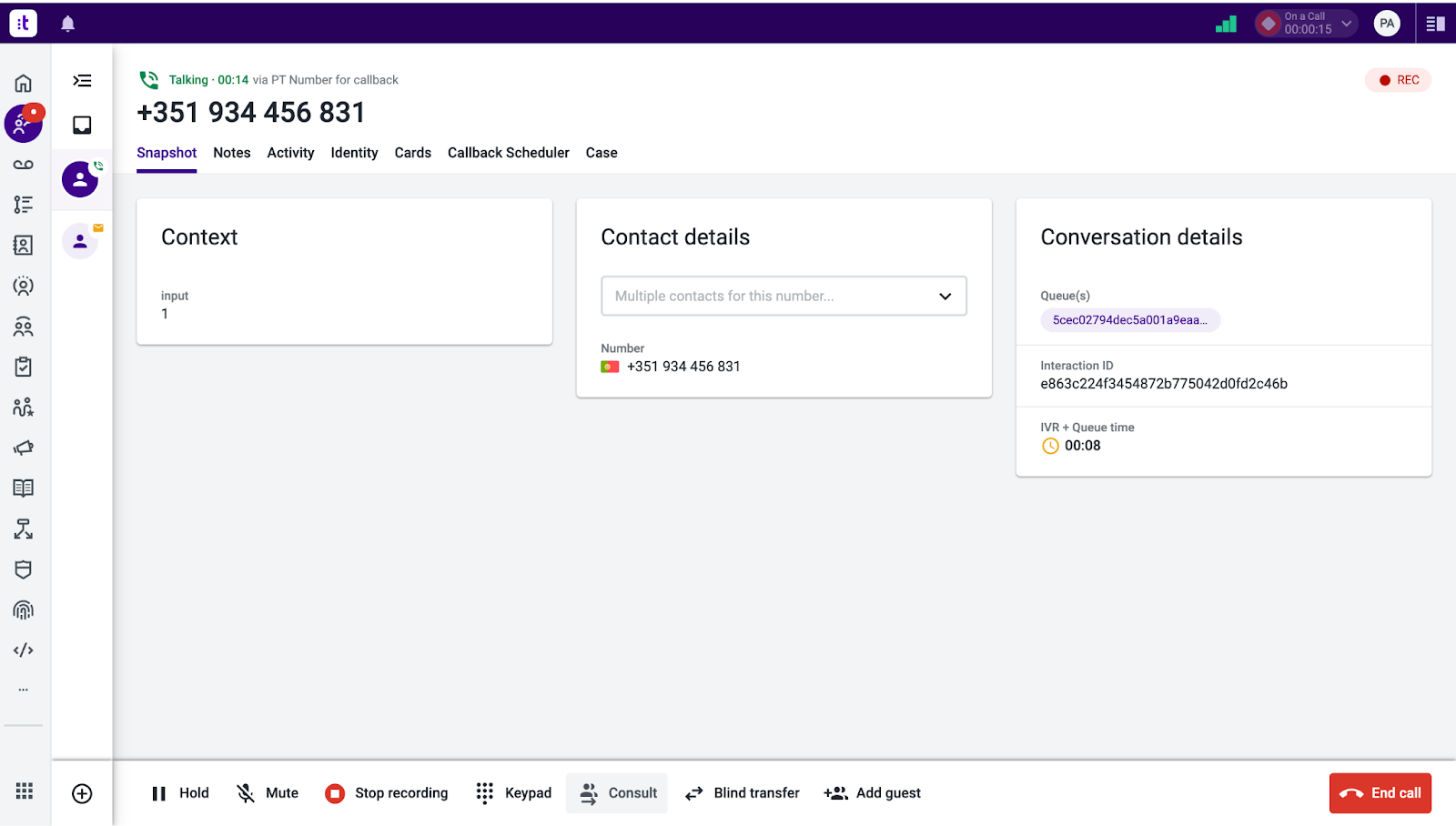Open the apps grid launcher icon
Viewport: 1456px width, 826px height.
(x=25, y=791)
